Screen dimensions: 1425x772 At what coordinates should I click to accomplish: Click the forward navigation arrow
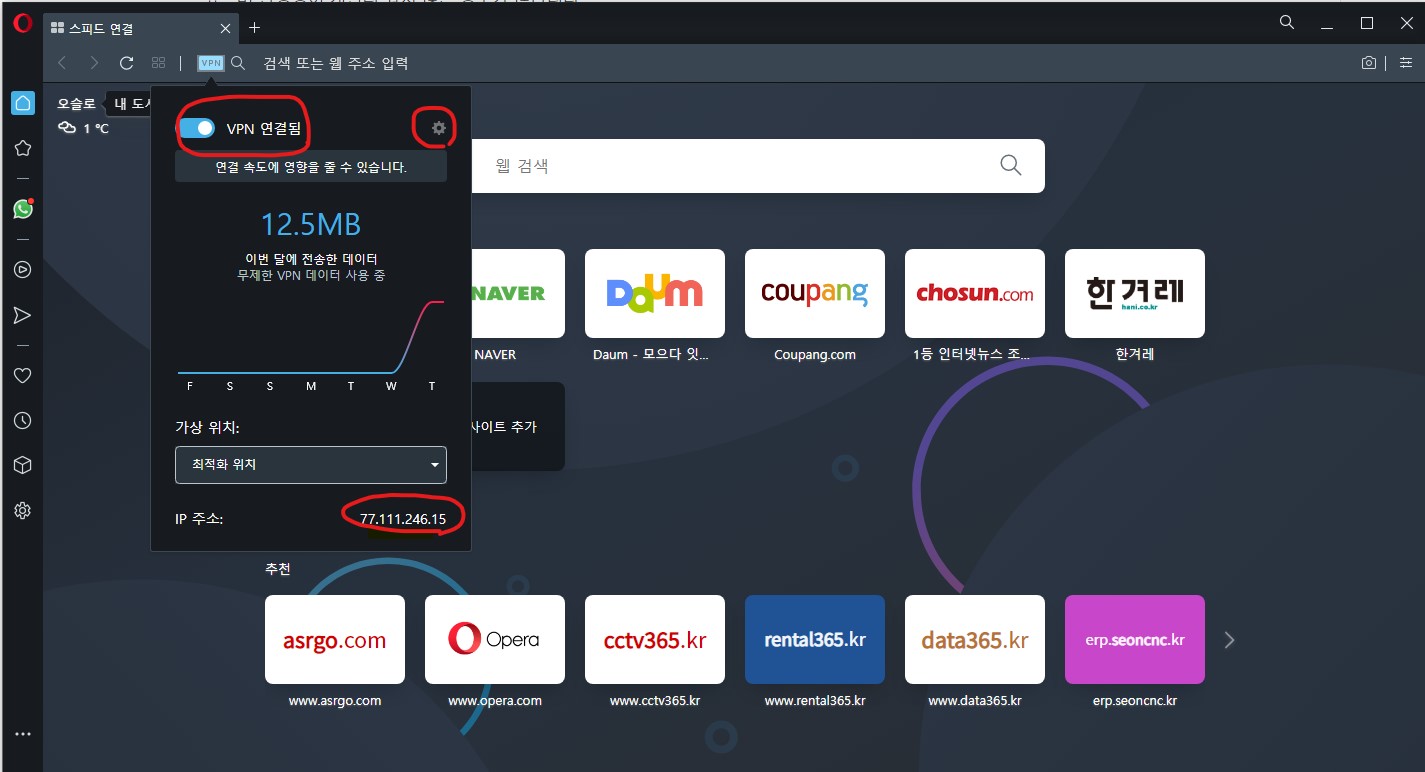[x=94, y=63]
